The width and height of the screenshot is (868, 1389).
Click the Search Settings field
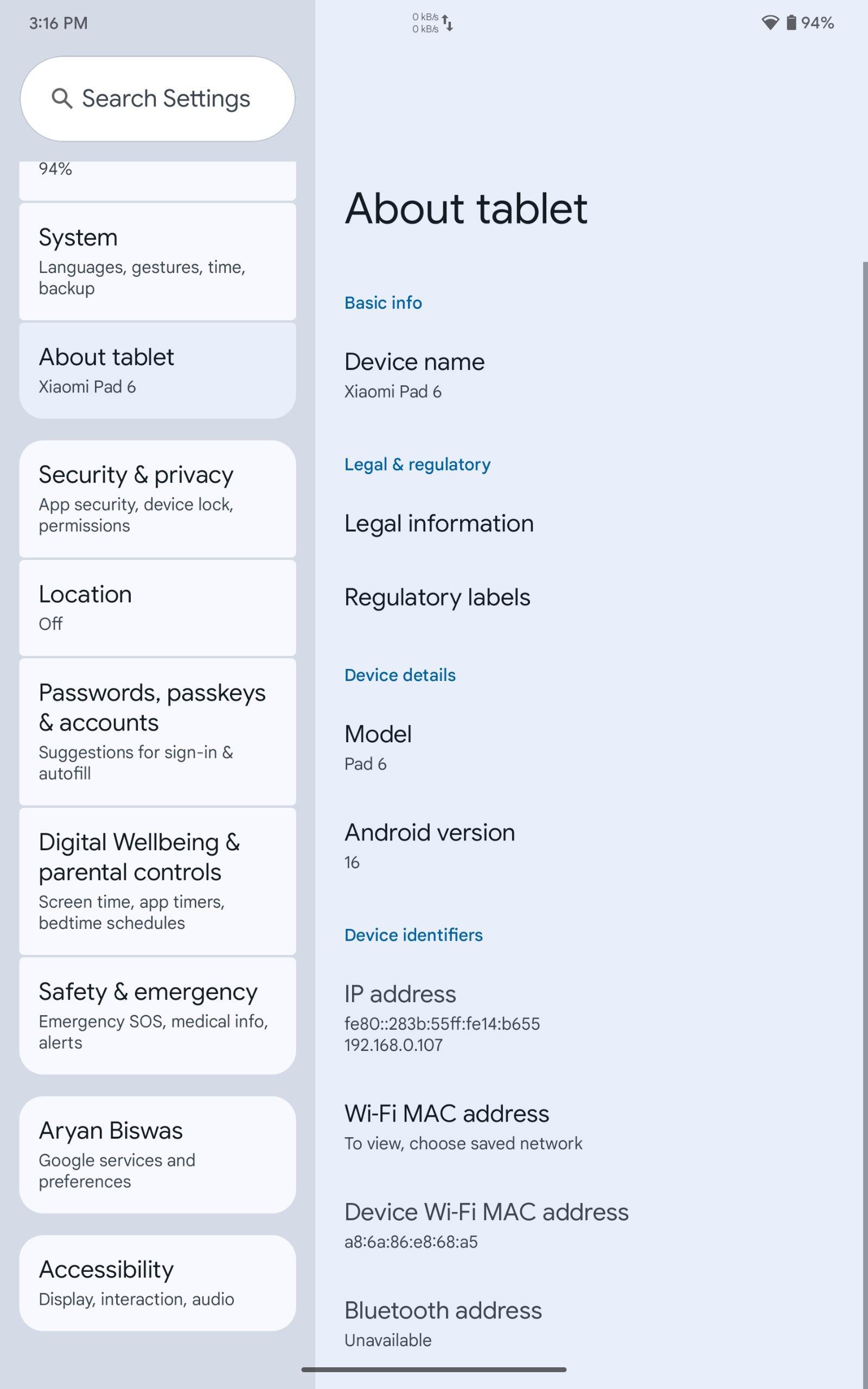point(165,99)
